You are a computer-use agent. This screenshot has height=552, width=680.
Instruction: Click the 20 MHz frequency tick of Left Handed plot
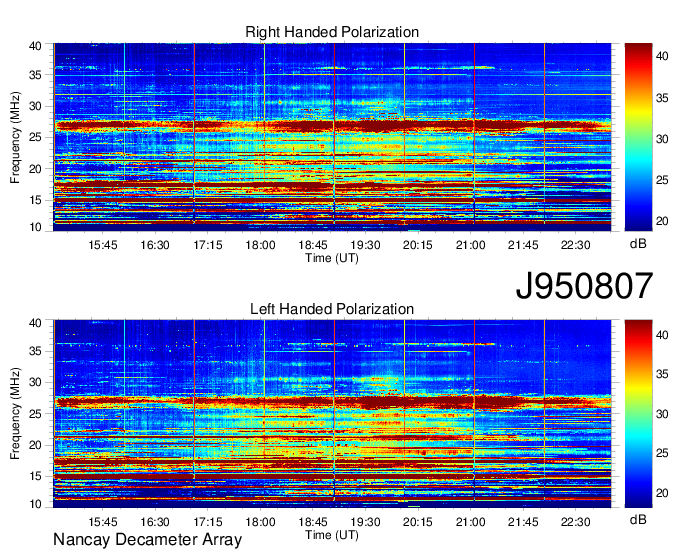[x=35, y=445]
